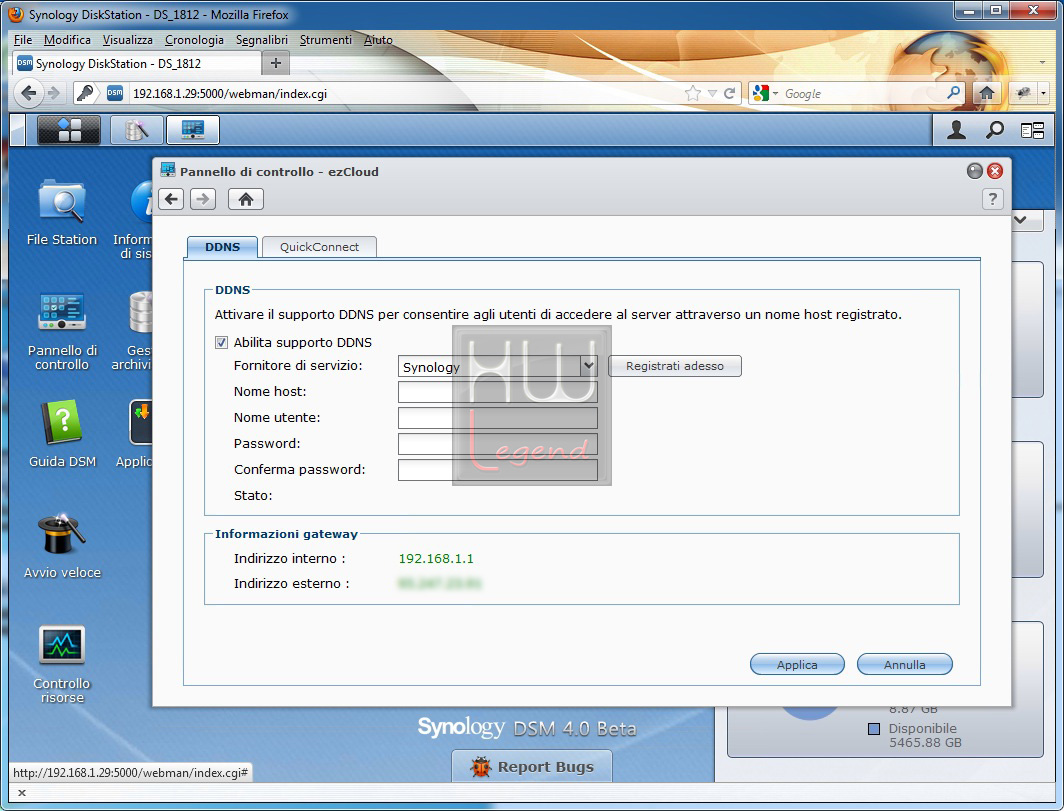This screenshot has width=1064, height=811.
Task: Open Firefox Strumenti menu
Action: (x=326, y=40)
